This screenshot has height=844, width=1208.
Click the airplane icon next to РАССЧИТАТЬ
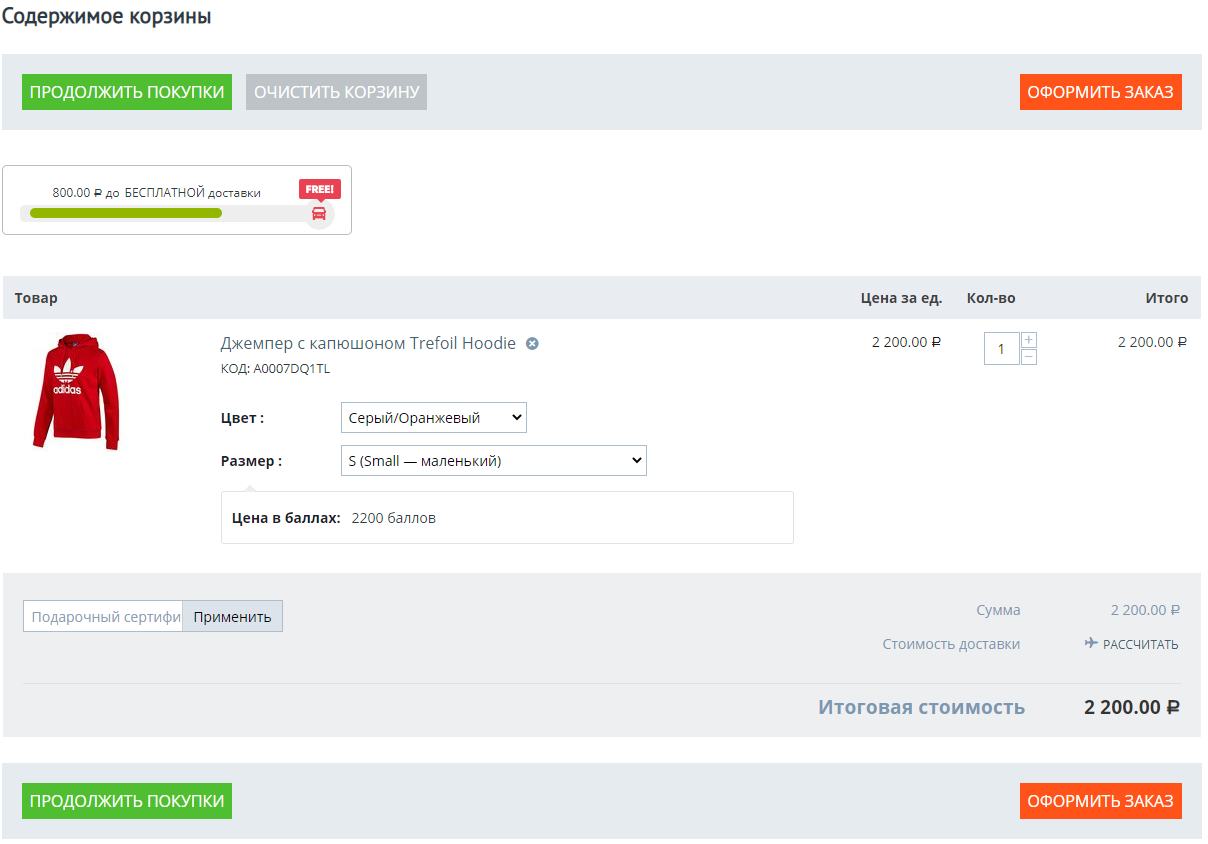[1091, 643]
